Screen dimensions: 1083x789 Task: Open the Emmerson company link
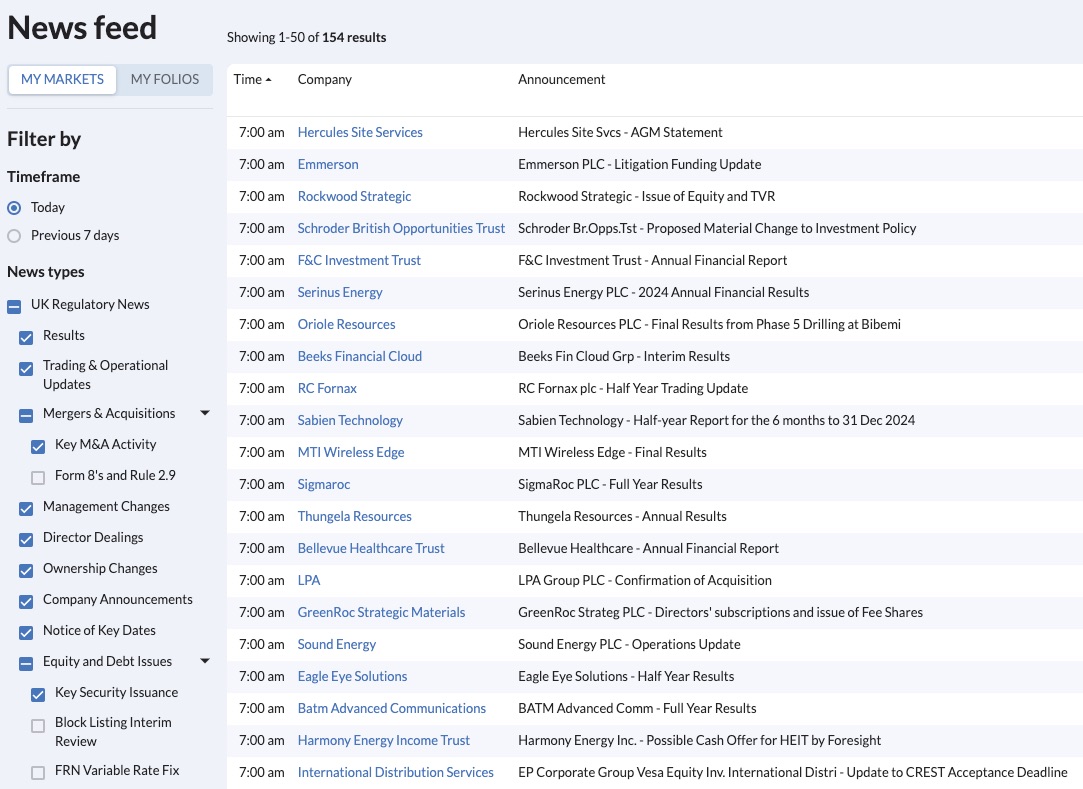pyautogui.click(x=328, y=164)
